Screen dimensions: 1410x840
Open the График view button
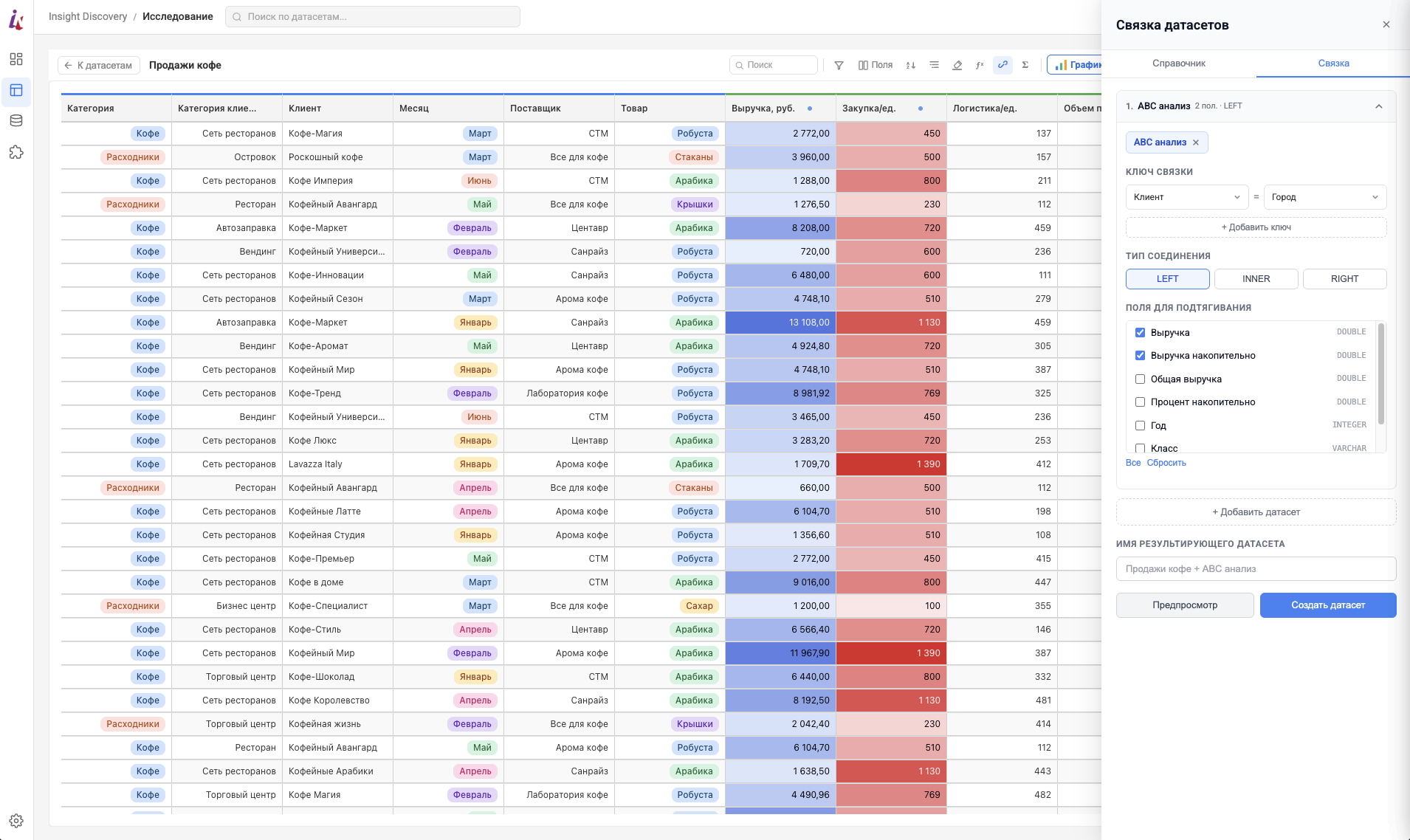tap(1076, 65)
